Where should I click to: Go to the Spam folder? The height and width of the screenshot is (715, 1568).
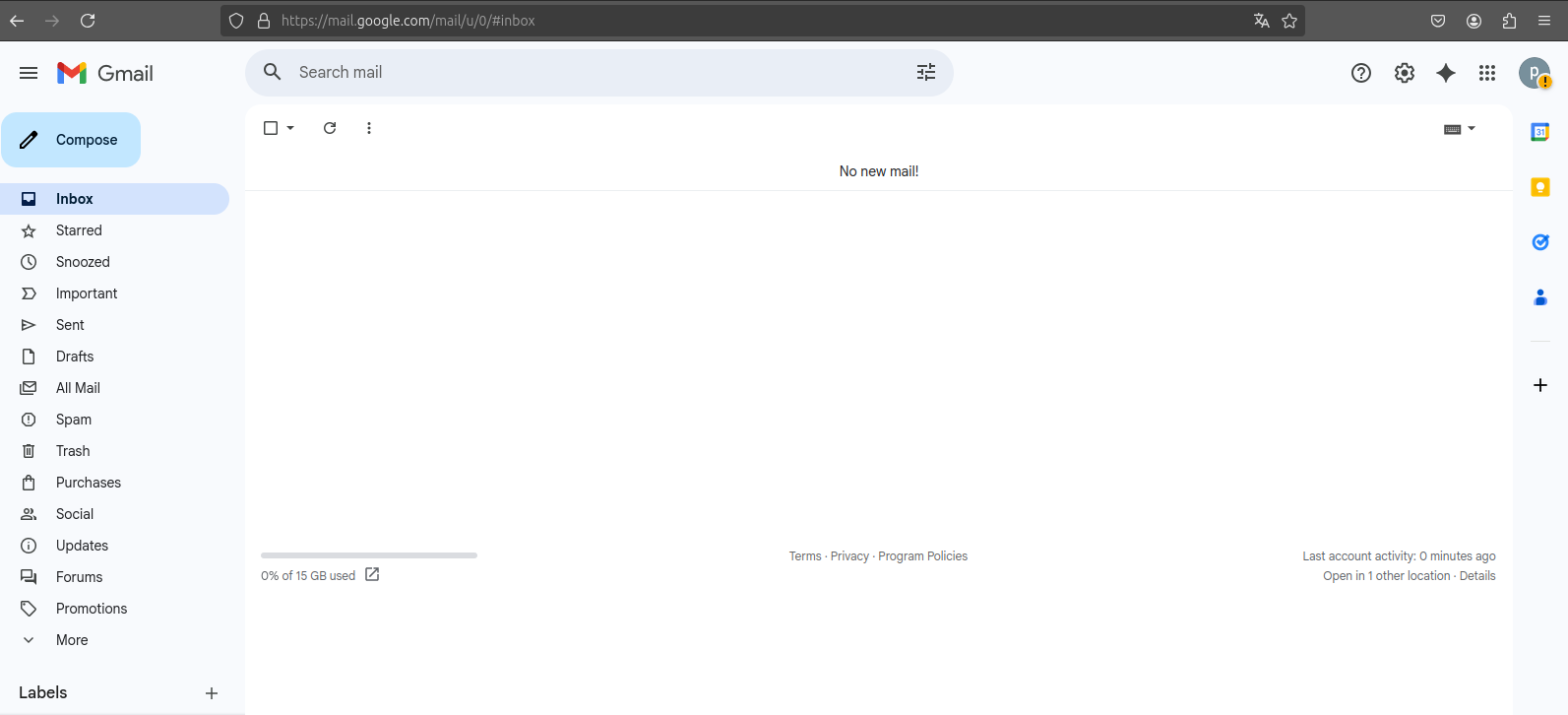[x=74, y=420]
